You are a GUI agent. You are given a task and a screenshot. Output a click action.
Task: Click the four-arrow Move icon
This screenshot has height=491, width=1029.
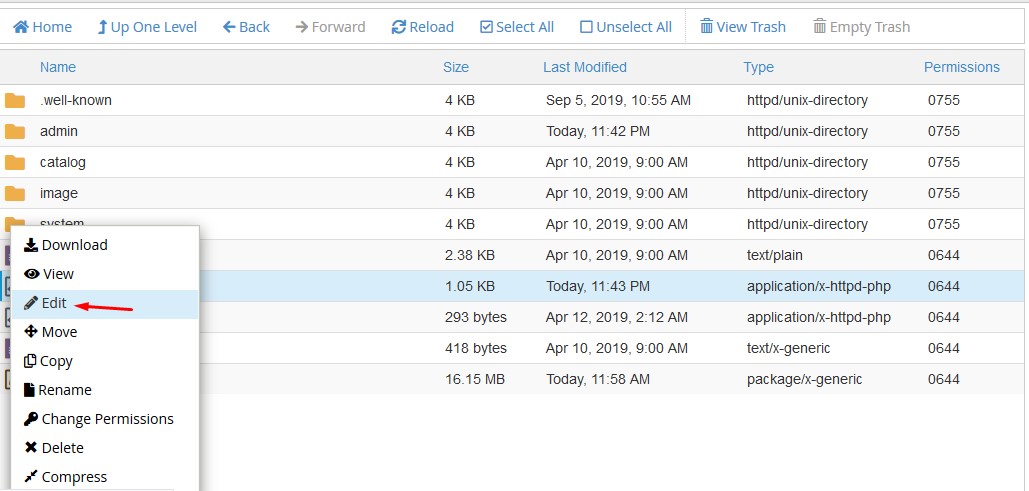click(x=31, y=332)
